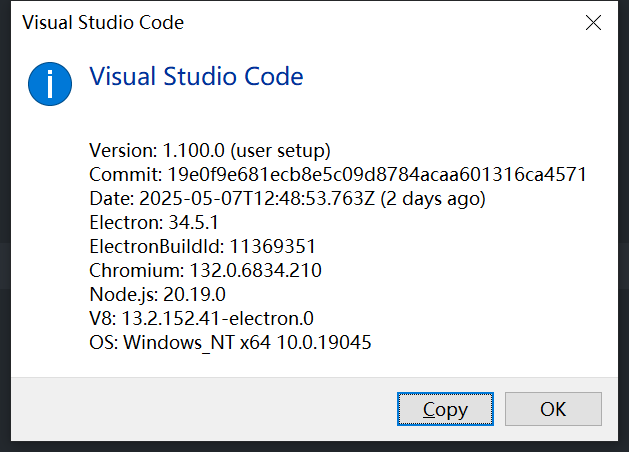The image size is (629, 452).
Task: Click the Visual Studio Code title bar text
Action: coord(103,22)
